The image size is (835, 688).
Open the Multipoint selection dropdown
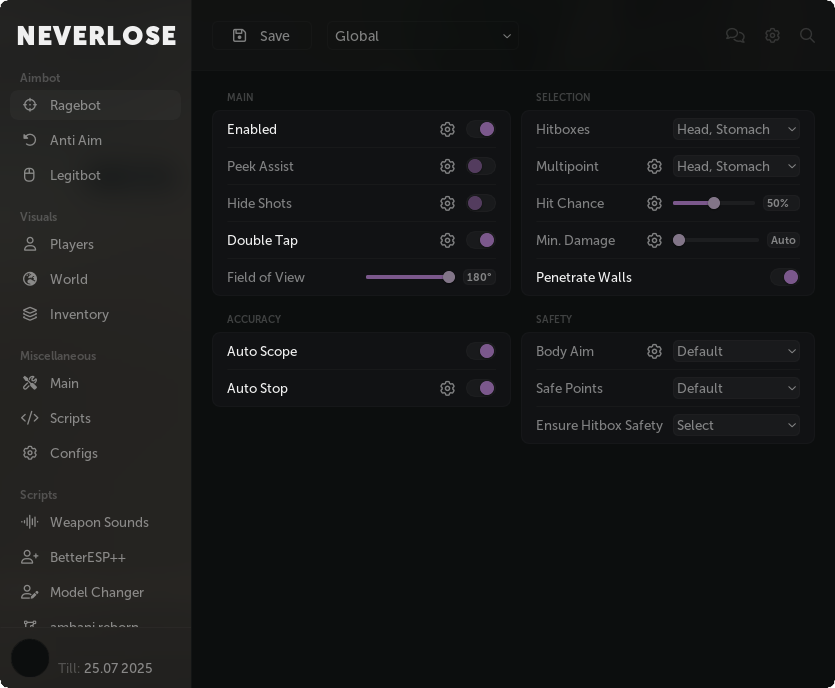tap(736, 166)
